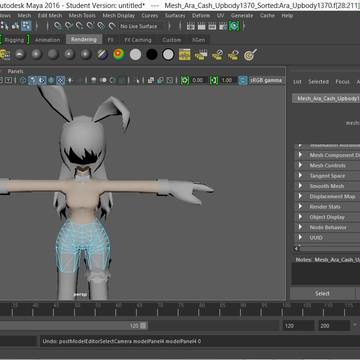Click the ramp shader rainbow sphere shelf icon

pos(119,54)
